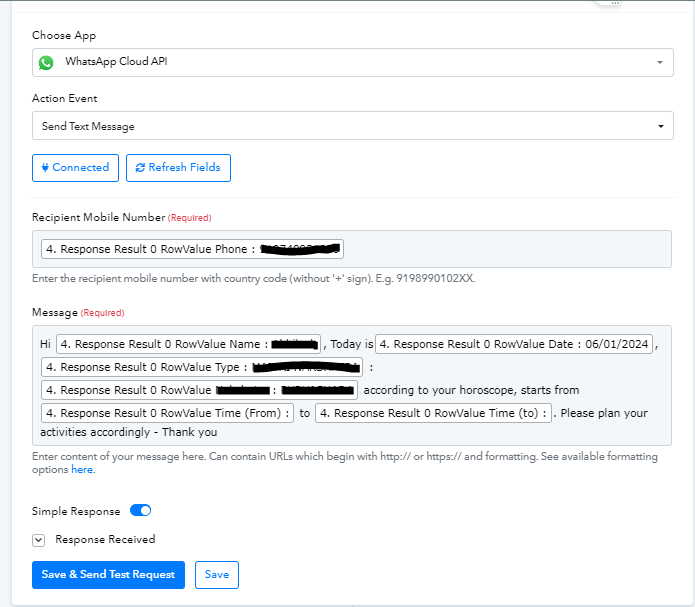695x607 pixels.
Task: Click the refresh arrows icon
Action: (140, 168)
